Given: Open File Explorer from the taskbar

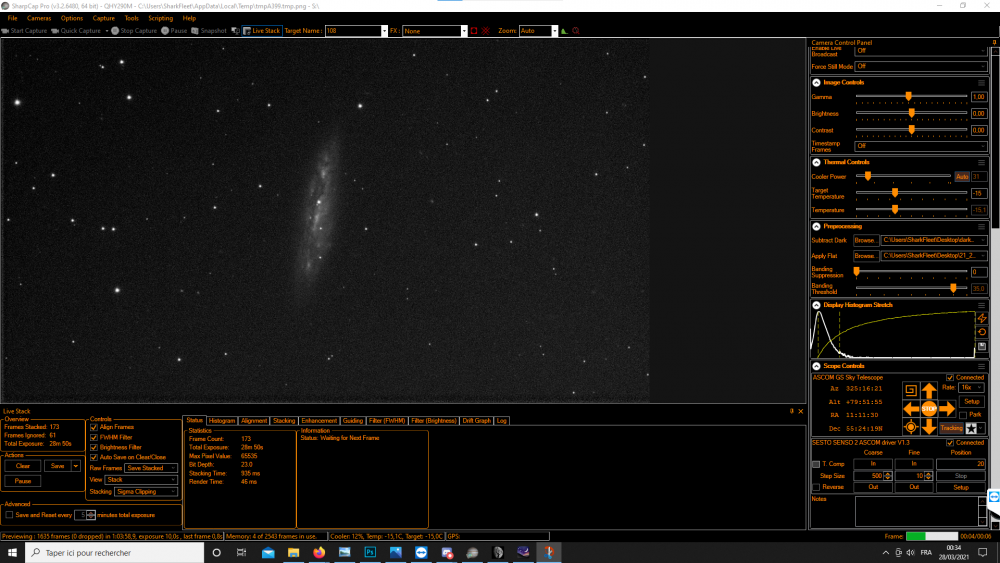Looking at the screenshot, I should click(293, 552).
